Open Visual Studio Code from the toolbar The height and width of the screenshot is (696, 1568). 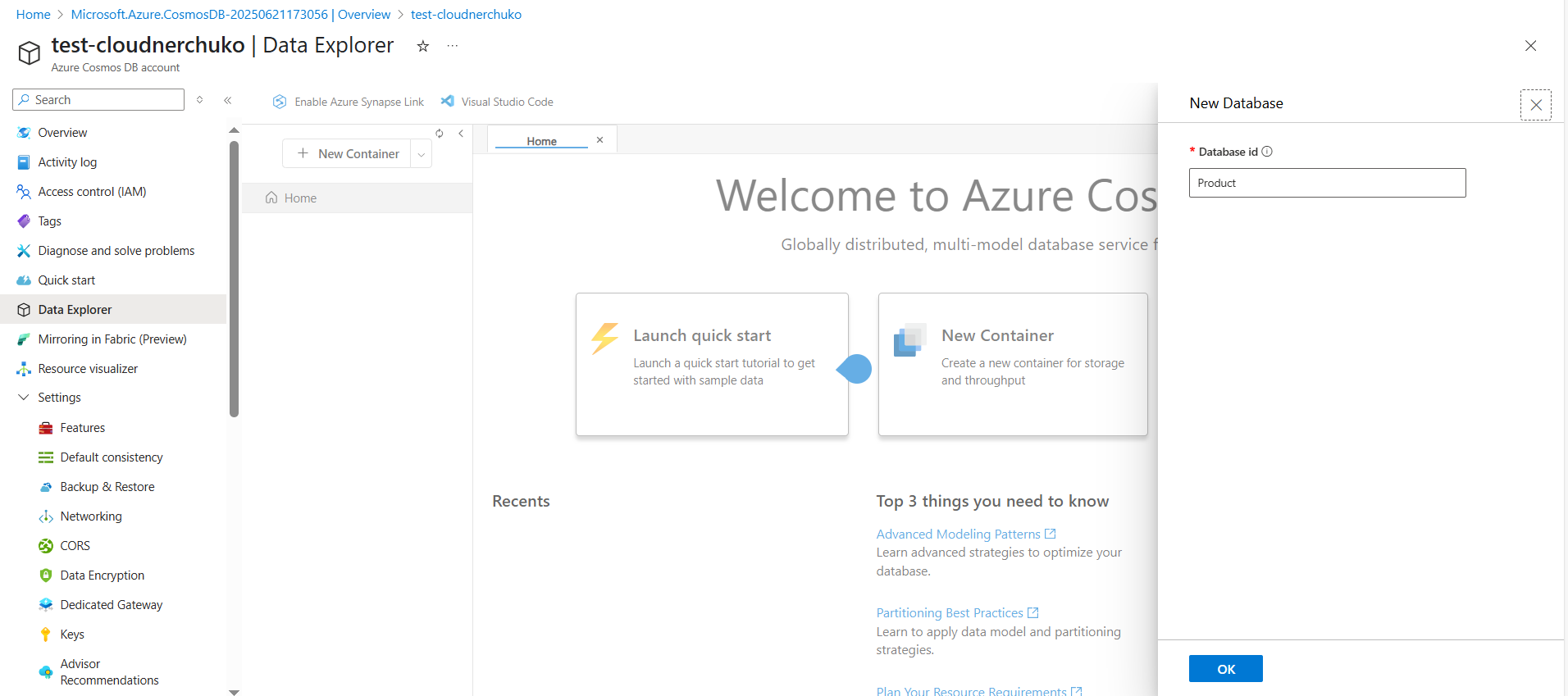pos(497,102)
